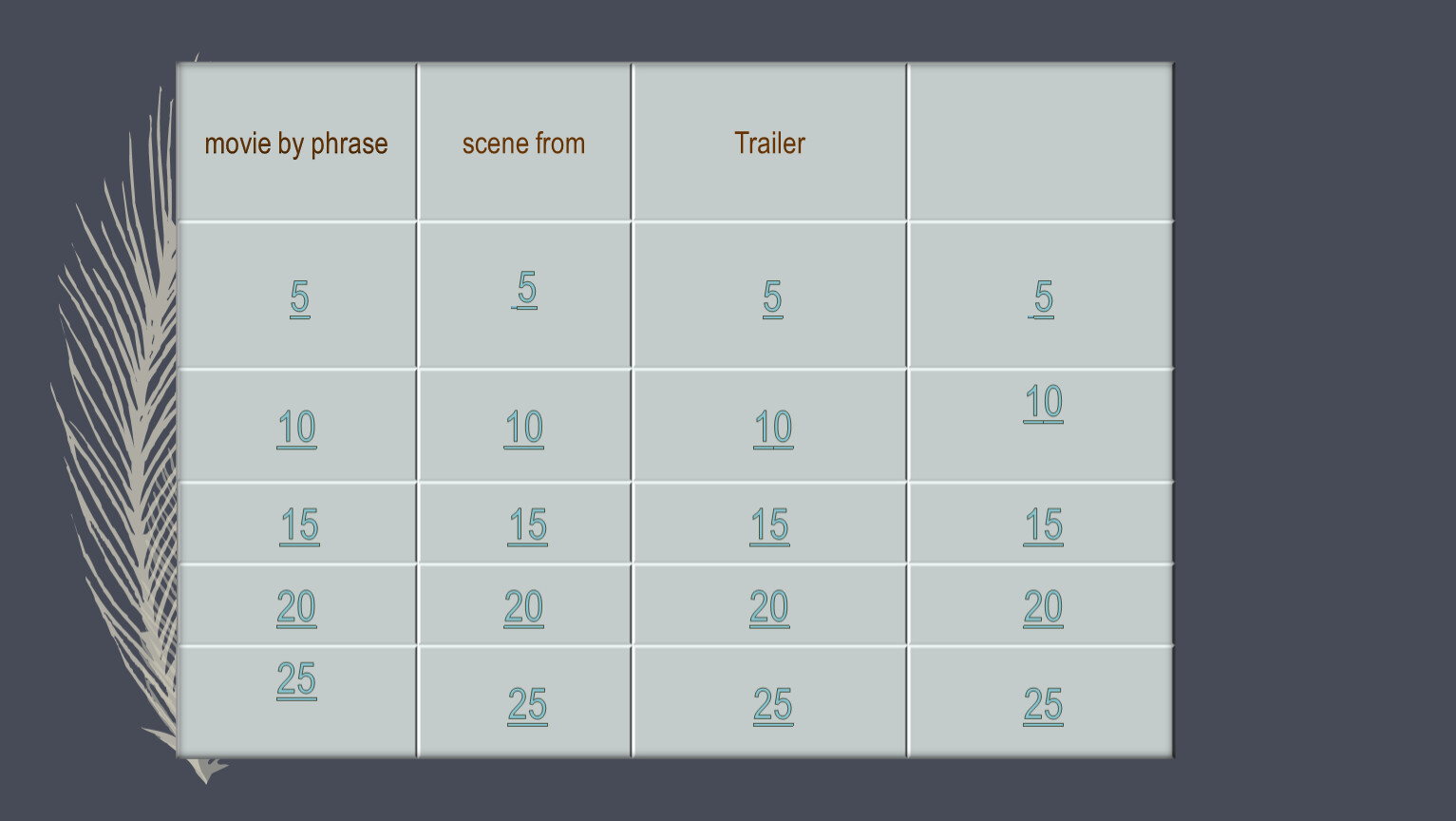Click the 15-point 'scene from' link

tap(527, 525)
